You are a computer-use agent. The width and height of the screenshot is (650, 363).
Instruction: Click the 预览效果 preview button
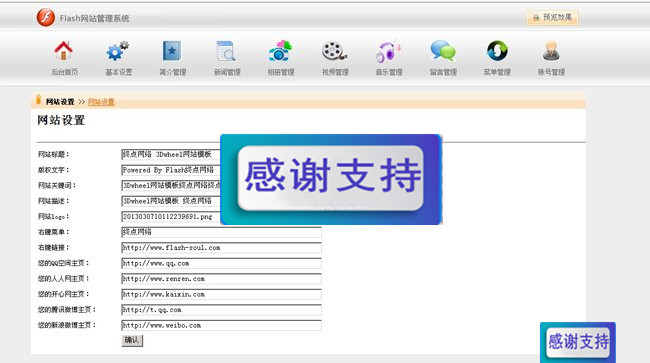(552, 17)
